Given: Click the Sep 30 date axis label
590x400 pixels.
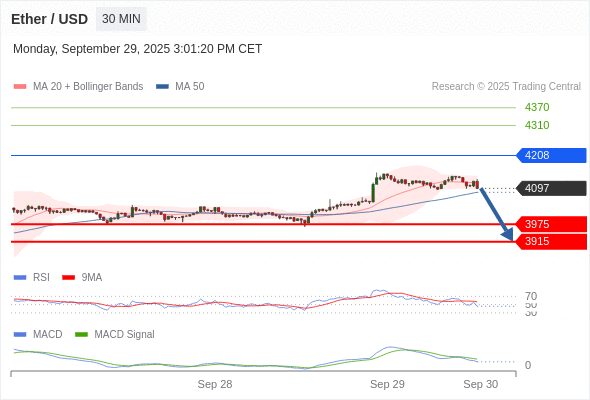Looking at the screenshot, I should point(481,384).
